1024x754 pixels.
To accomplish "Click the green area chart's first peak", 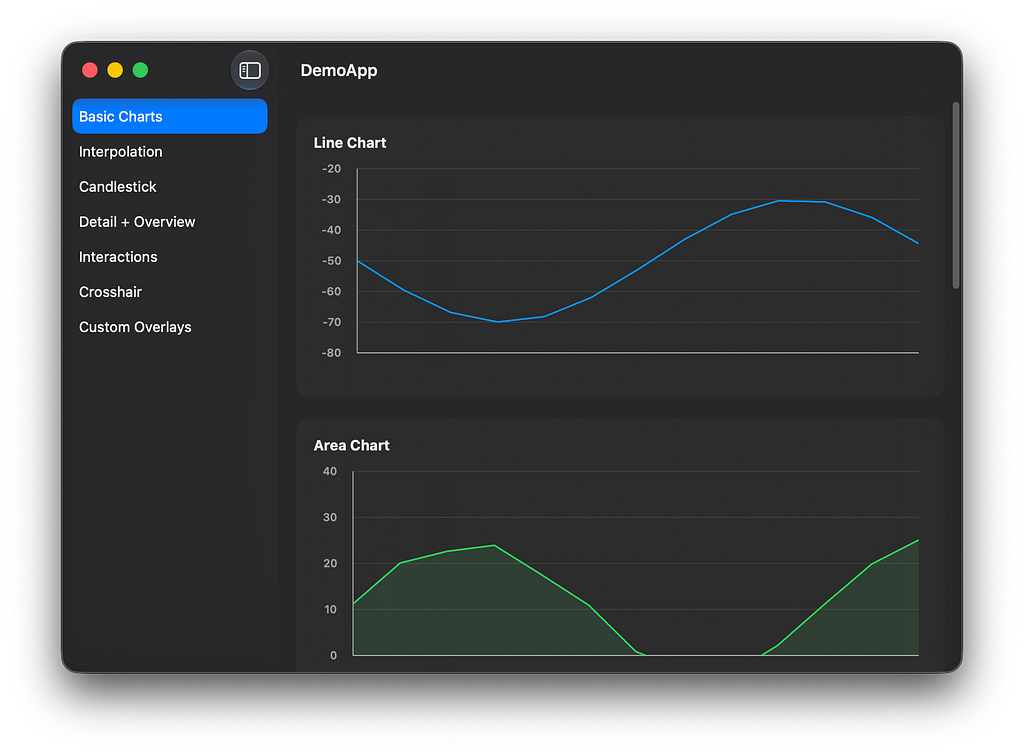I will [494, 545].
